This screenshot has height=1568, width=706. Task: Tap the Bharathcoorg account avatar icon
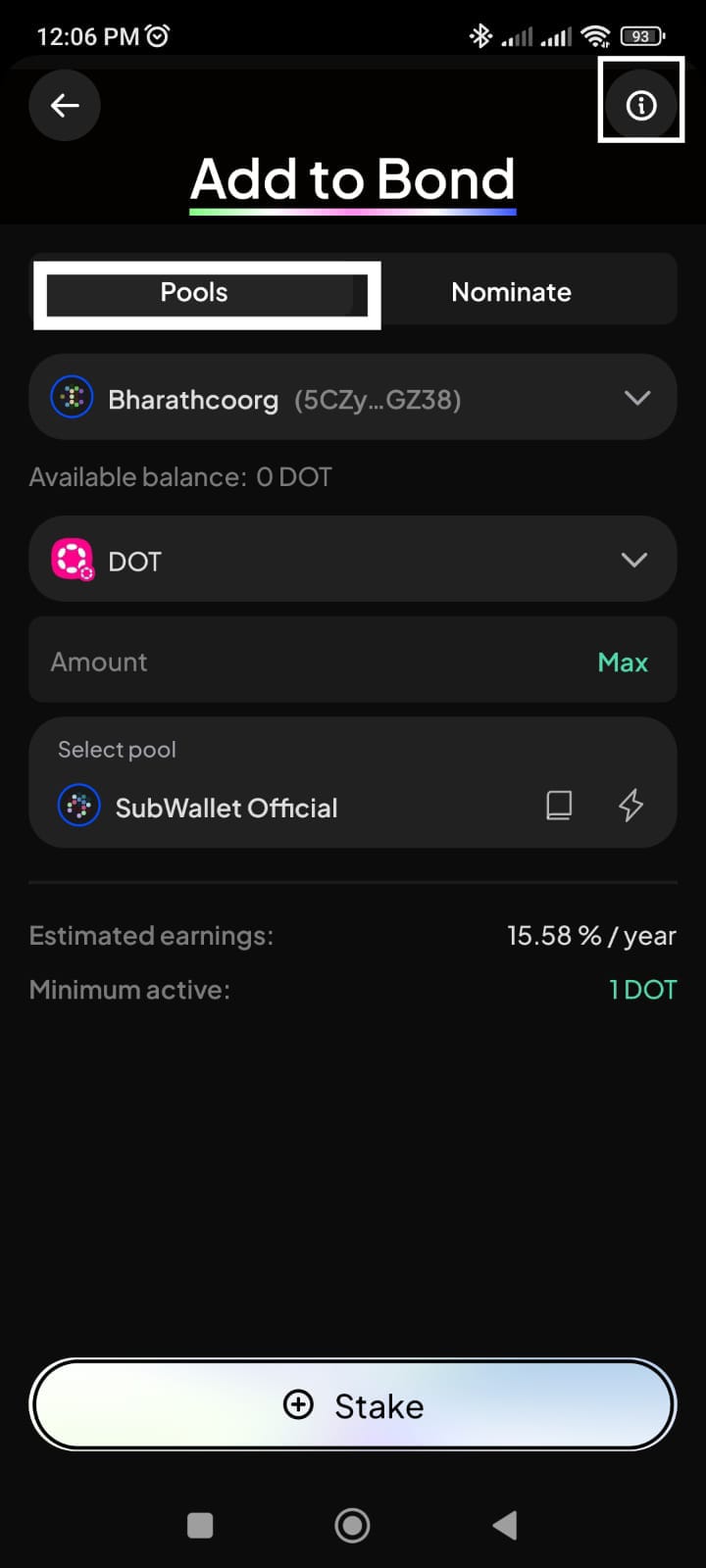[72, 398]
